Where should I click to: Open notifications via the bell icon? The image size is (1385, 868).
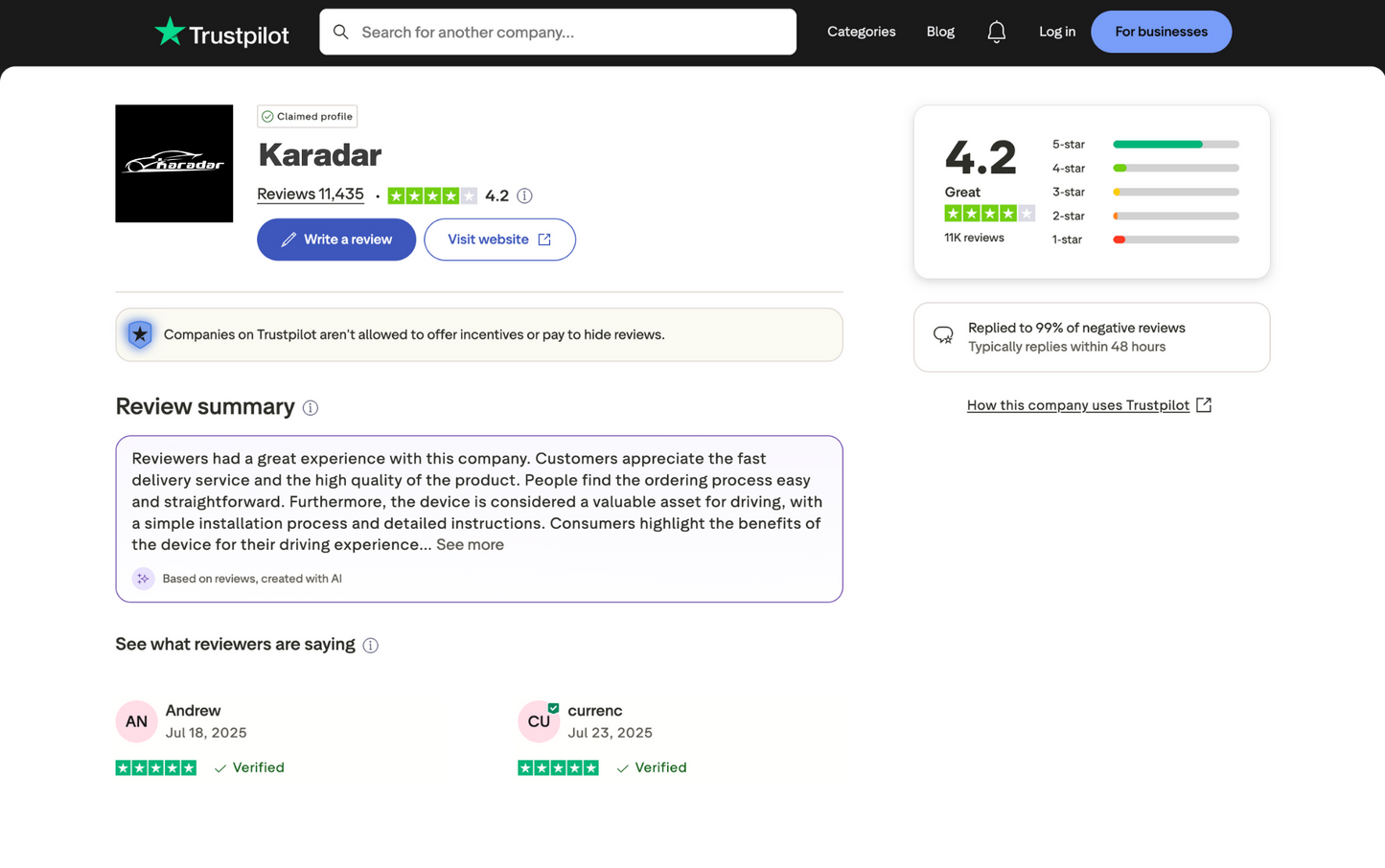[996, 32]
